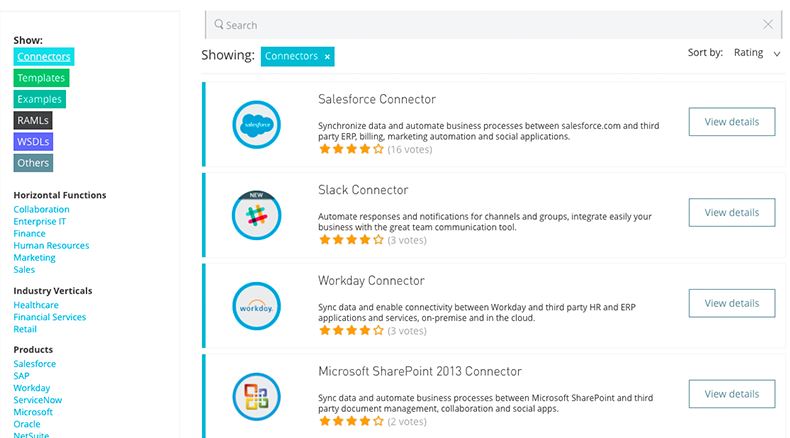Click the search magnifier icon

[x=218, y=25]
